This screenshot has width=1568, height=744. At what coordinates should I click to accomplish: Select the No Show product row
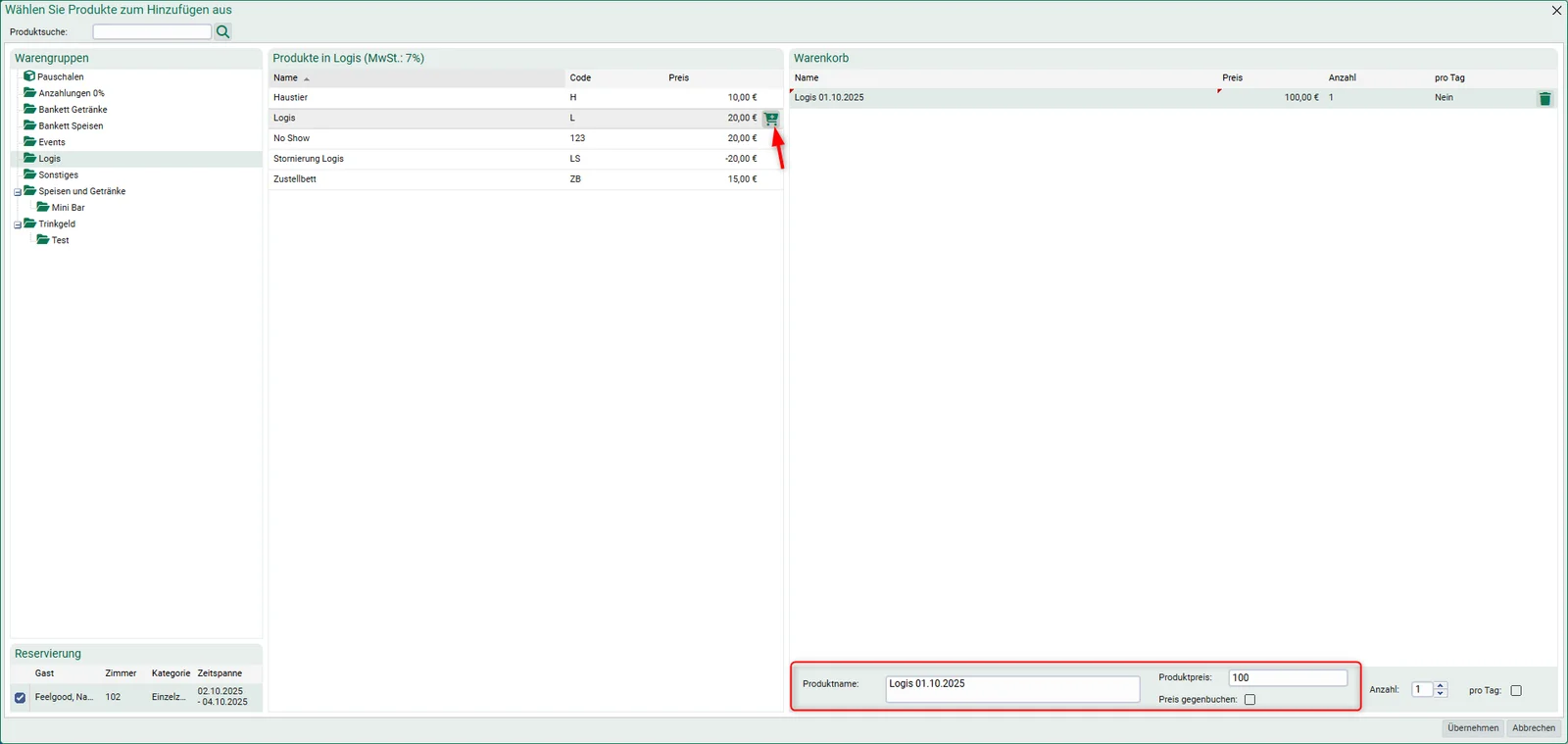(525, 138)
